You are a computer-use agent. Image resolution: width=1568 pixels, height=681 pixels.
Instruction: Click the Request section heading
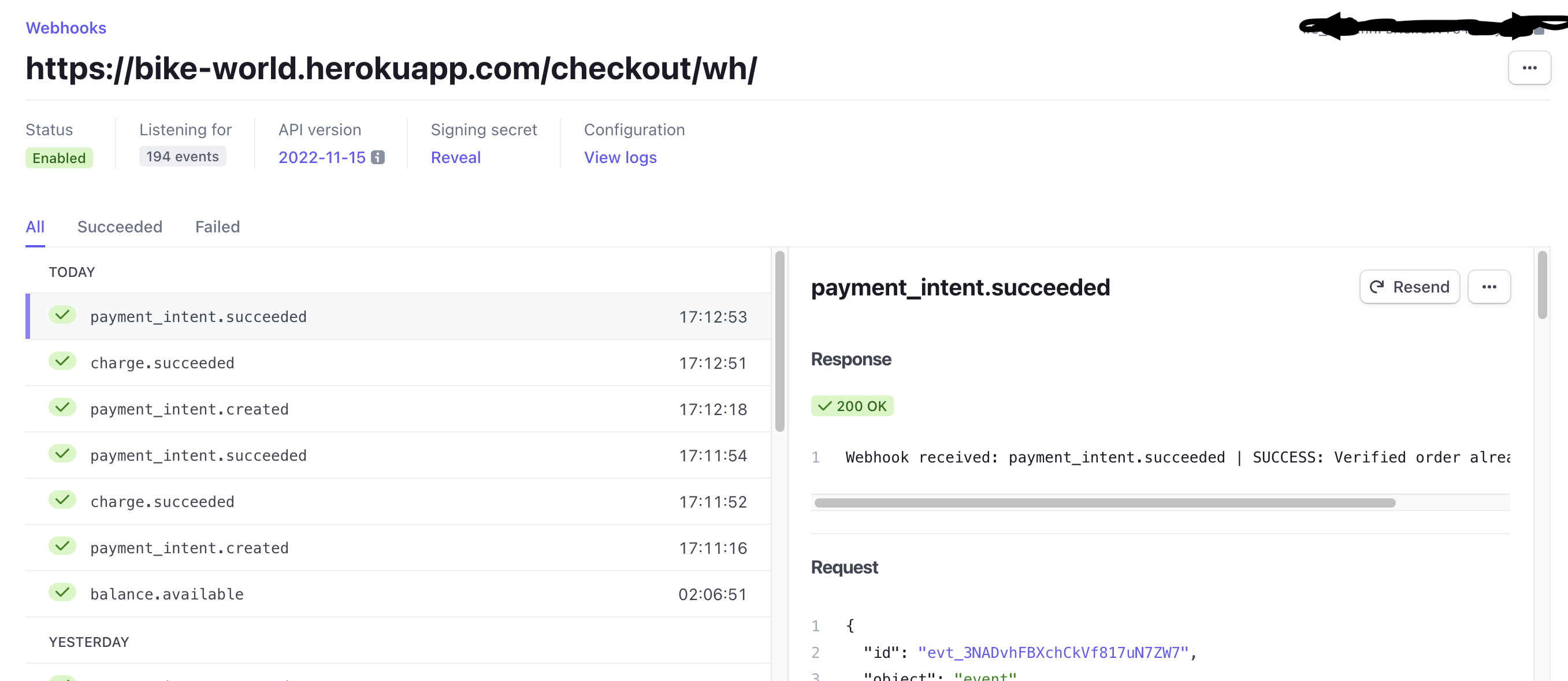point(844,568)
